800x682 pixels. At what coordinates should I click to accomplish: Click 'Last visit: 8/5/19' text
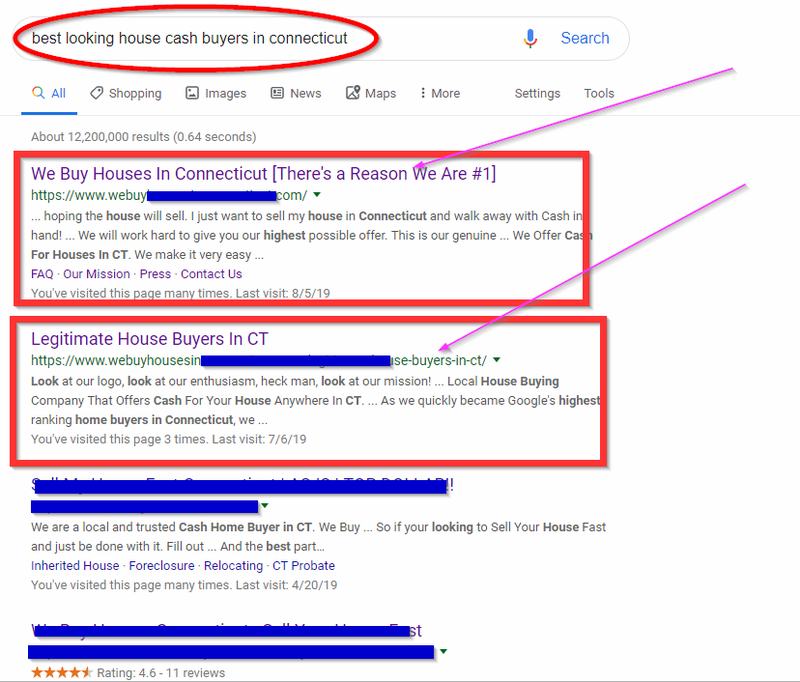(283, 293)
